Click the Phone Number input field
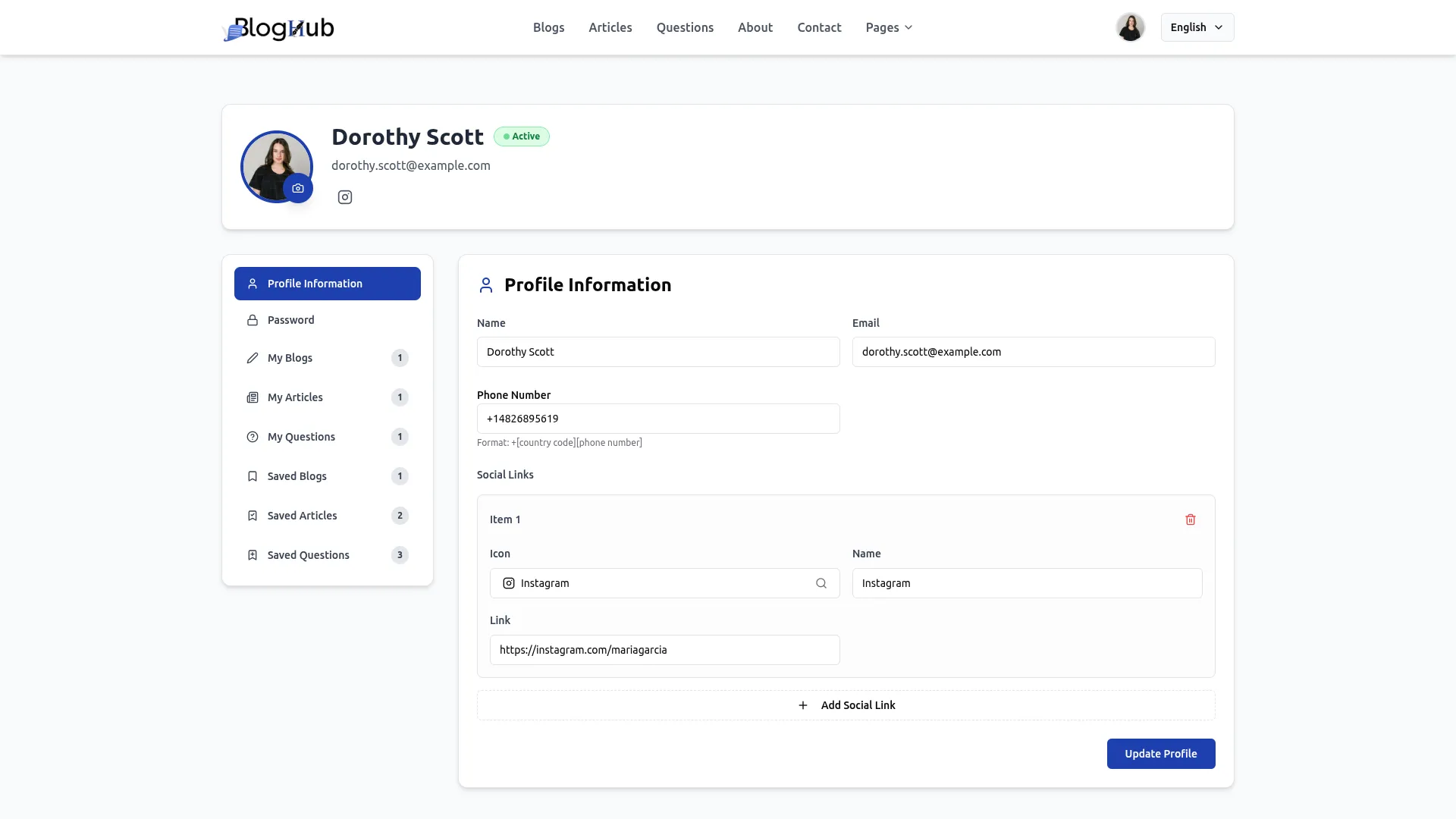1456x819 pixels. tap(657, 419)
